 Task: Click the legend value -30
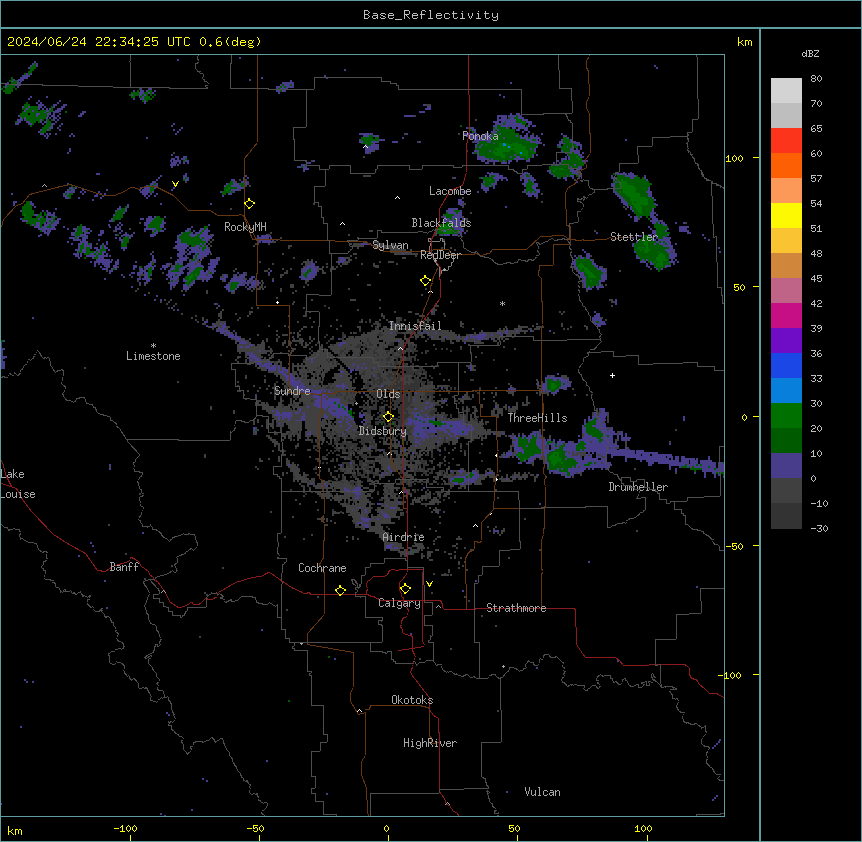point(819,529)
